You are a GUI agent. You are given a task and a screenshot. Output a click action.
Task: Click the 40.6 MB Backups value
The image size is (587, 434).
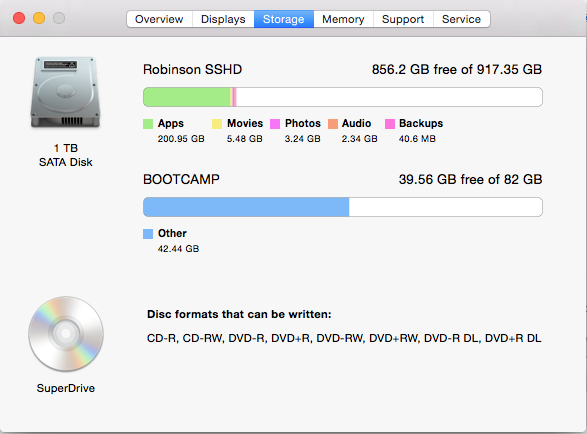(x=417, y=139)
